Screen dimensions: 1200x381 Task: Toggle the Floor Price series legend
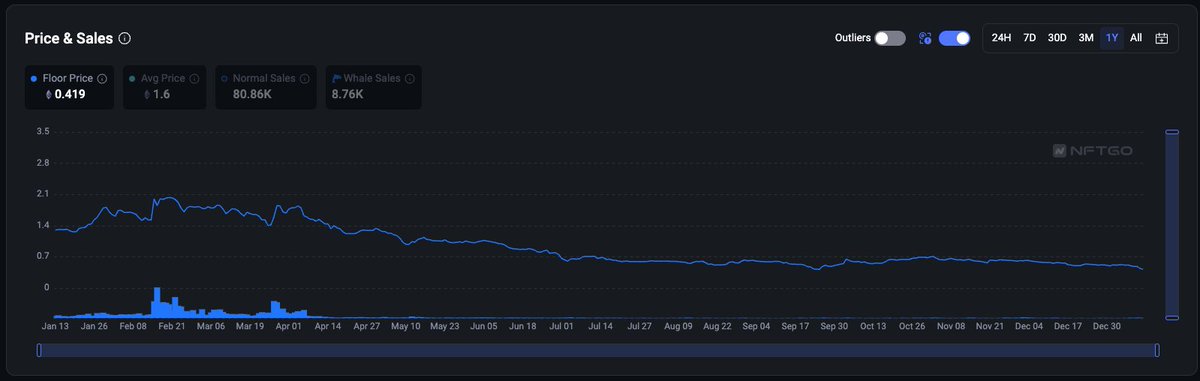[70, 87]
